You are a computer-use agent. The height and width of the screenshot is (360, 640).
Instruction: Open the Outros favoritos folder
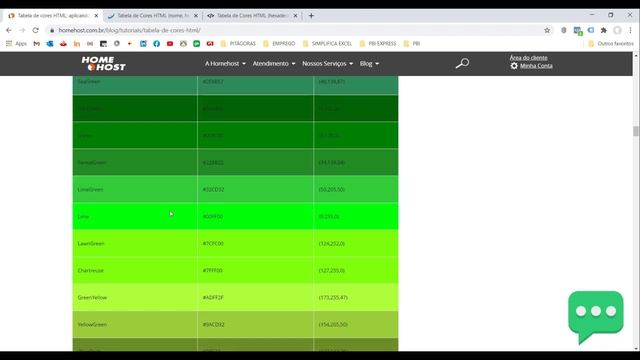611,43
